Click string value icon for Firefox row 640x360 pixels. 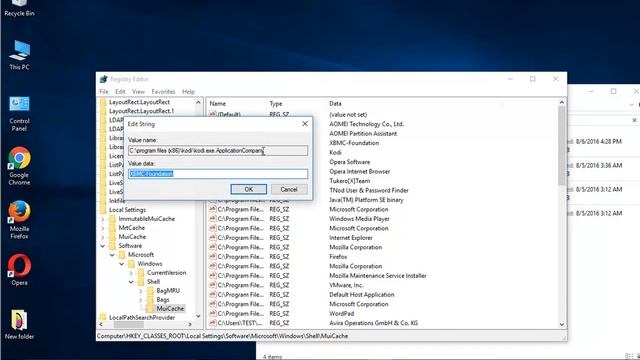213,257
